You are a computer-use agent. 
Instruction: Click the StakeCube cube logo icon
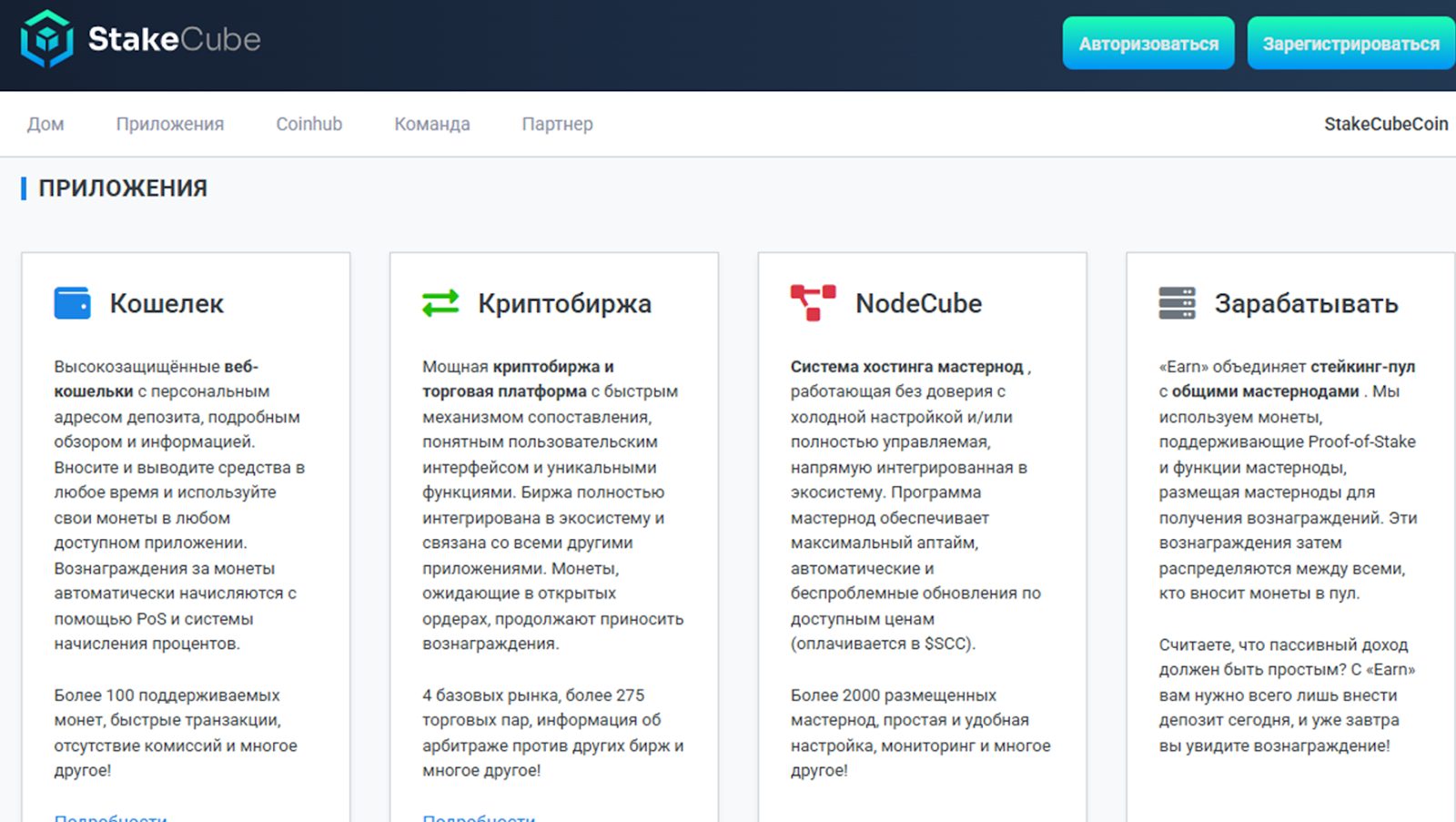click(46, 38)
